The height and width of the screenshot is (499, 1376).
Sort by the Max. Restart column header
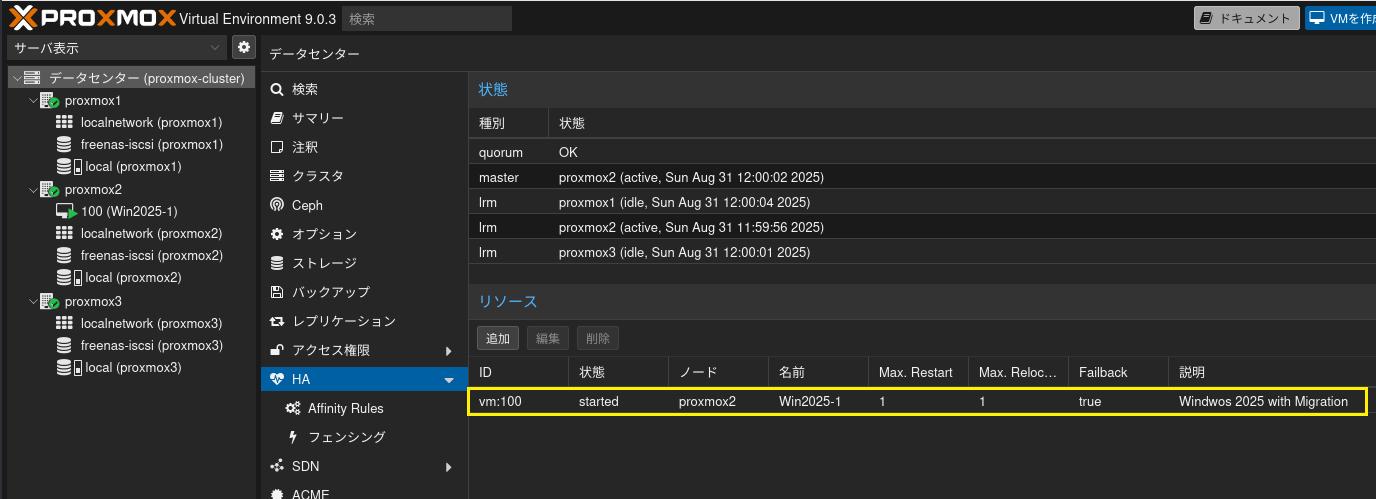point(918,372)
